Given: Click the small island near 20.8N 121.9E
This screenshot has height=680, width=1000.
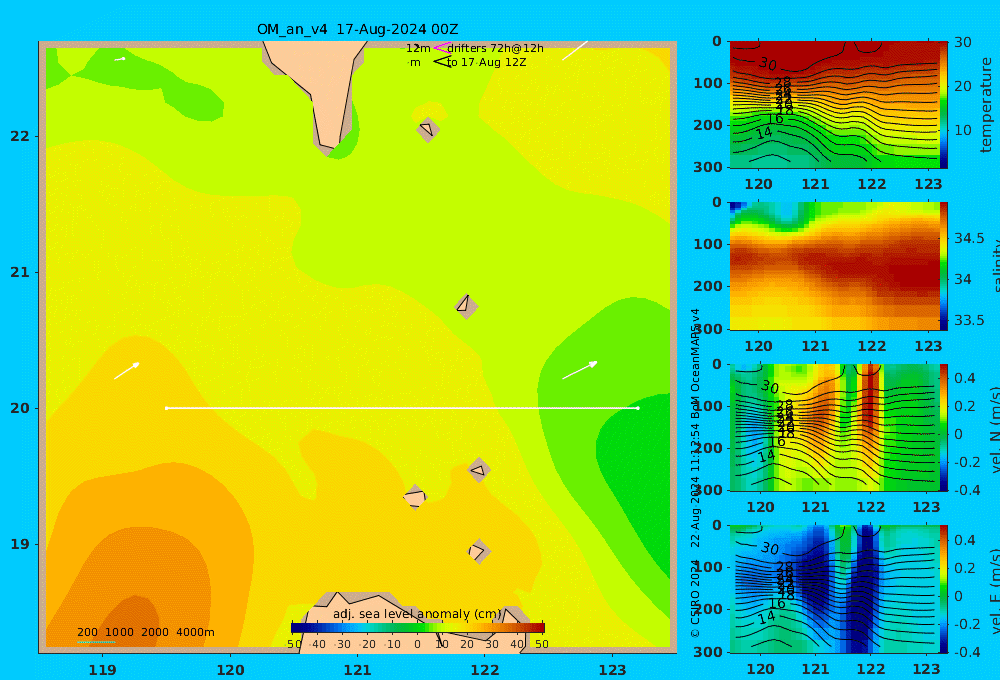Looking at the screenshot, I should click(466, 306).
